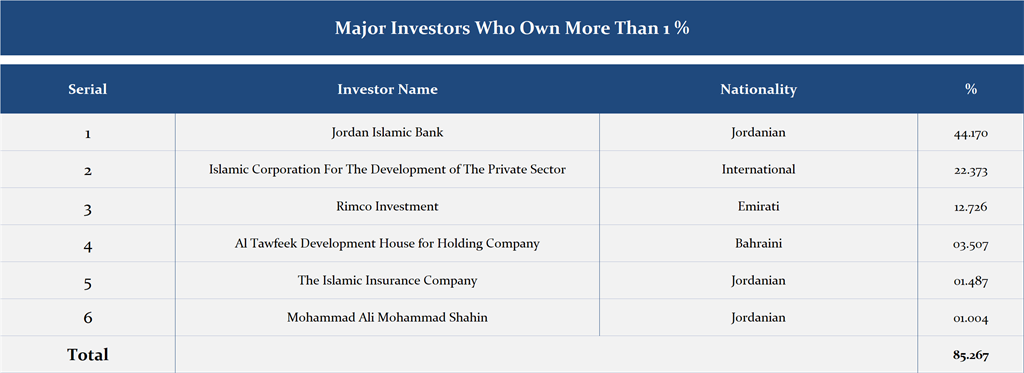The height and width of the screenshot is (373, 1024).
Task: Select the 85.267 total percentage
Action: click(x=970, y=357)
